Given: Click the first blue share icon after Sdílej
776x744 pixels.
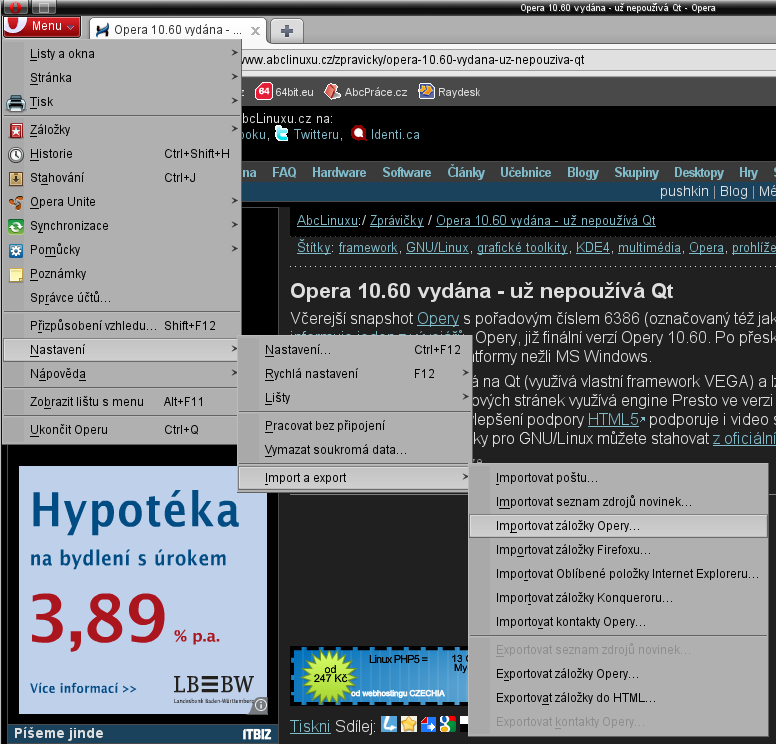Looking at the screenshot, I should pyautogui.click(x=389, y=724).
